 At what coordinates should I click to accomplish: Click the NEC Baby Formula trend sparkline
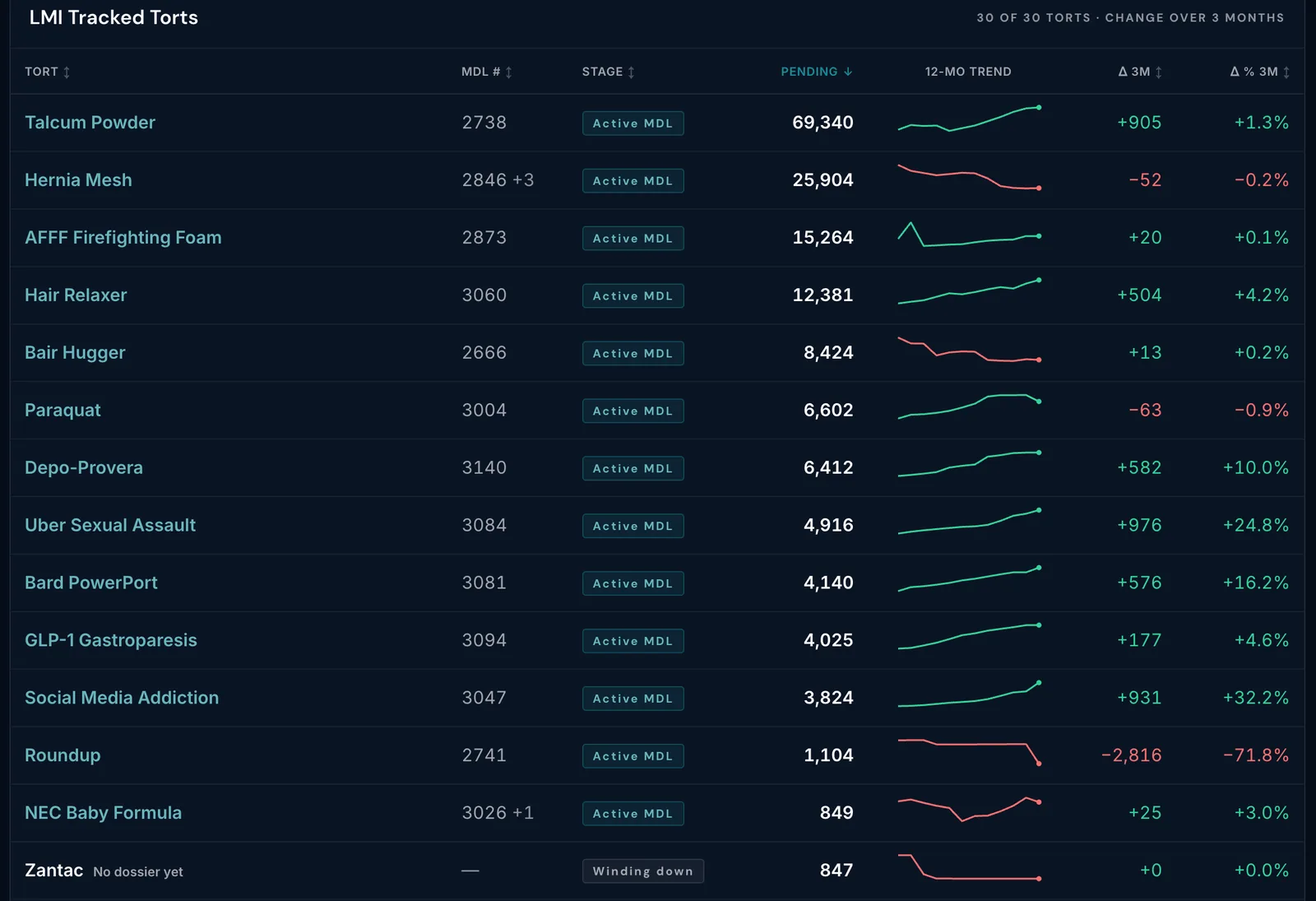coord(970,809)
